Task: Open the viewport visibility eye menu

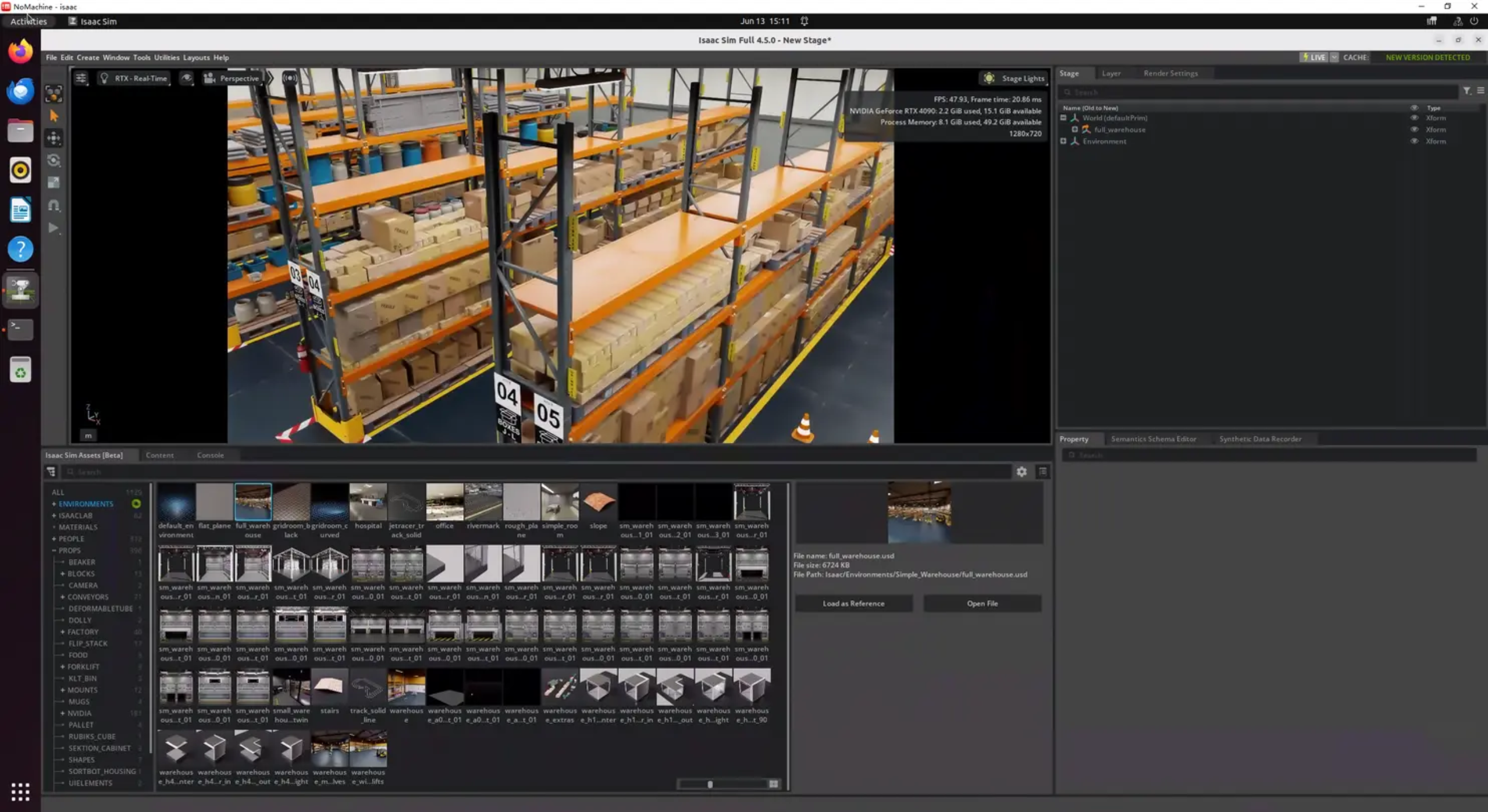Action: (x=186, y=78)
